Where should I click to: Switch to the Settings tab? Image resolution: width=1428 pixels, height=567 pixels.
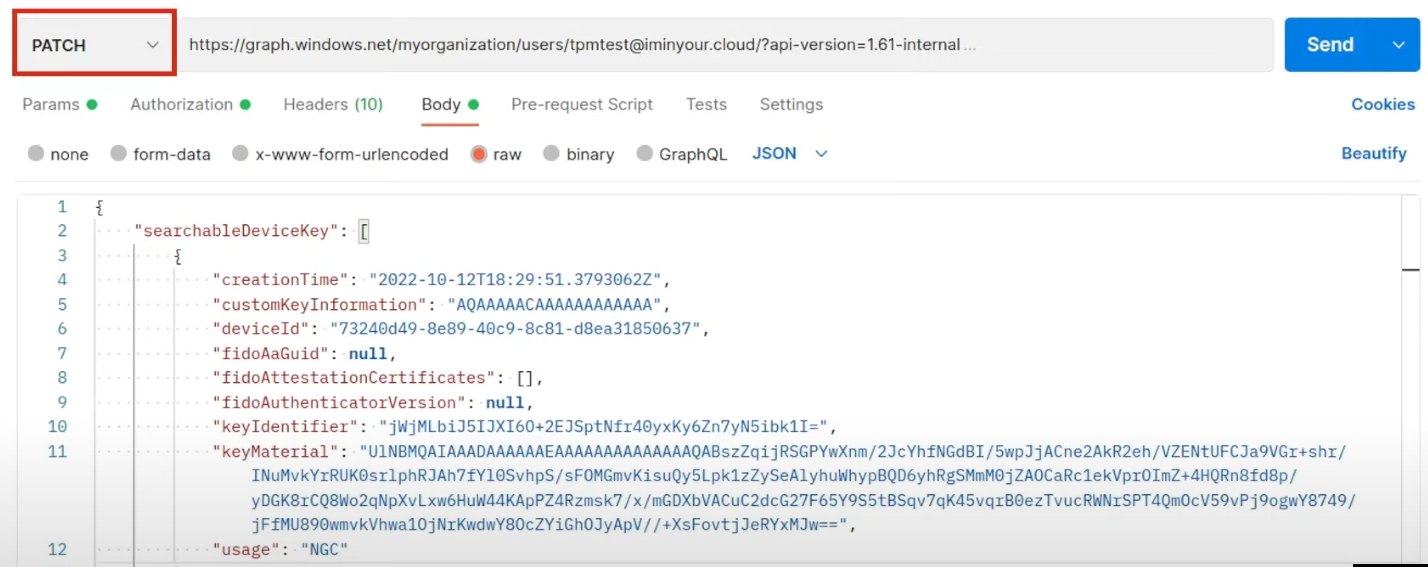click(791, 104)
